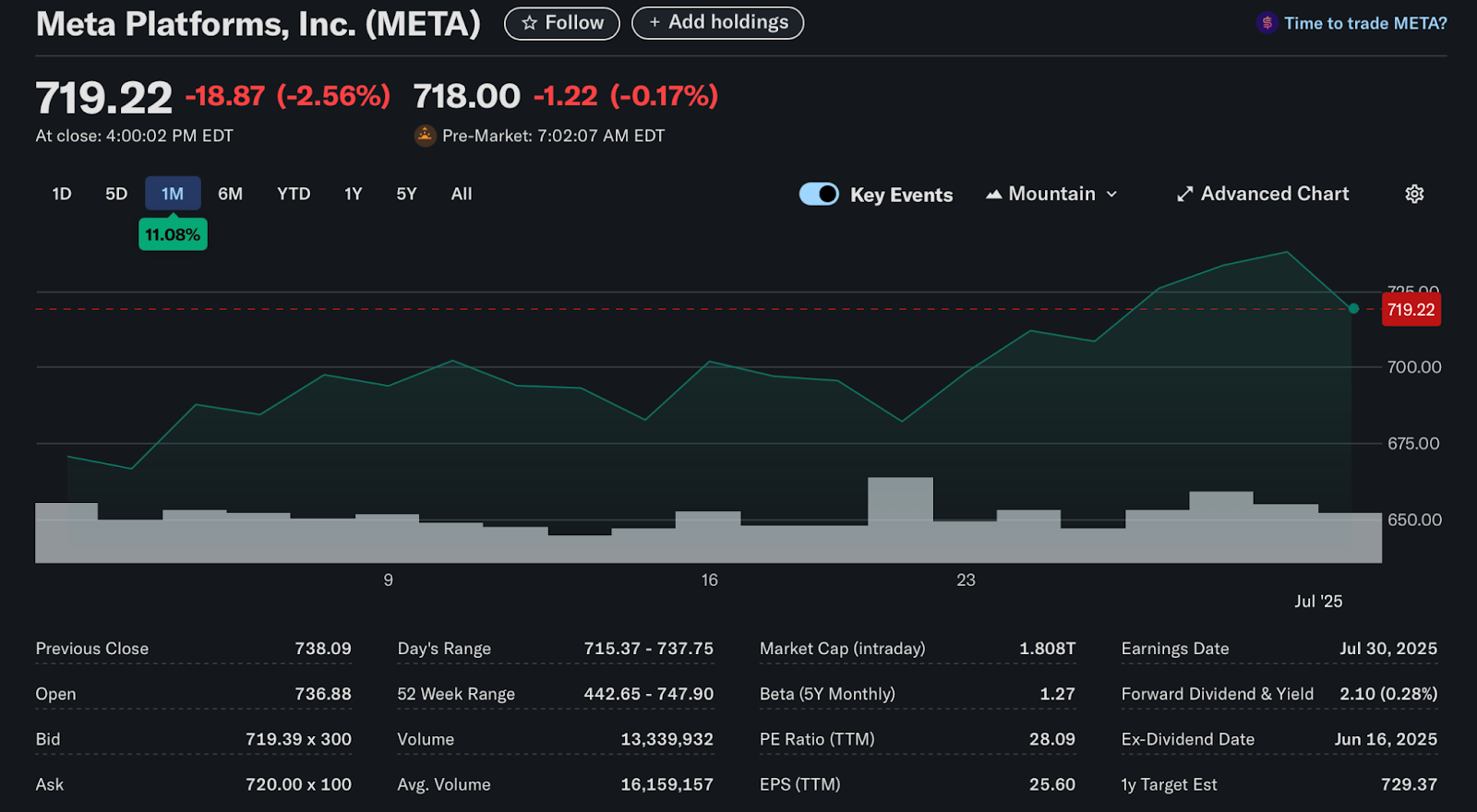Click the 1y Target Est value 729.37

[1410, 784]
